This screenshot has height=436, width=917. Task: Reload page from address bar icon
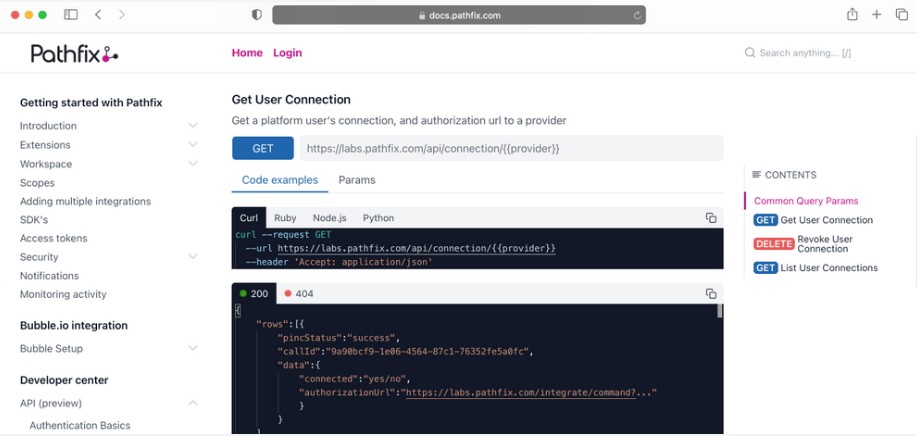pyautogui.click(x=637, y=16)
